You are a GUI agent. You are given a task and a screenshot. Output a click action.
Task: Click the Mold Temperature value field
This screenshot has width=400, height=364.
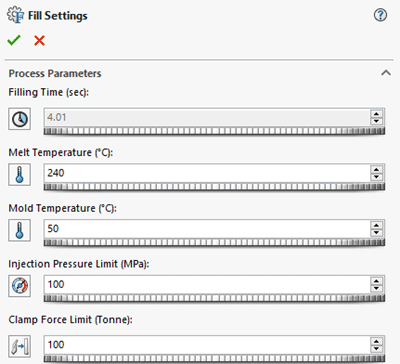click(x=207, y=229)
